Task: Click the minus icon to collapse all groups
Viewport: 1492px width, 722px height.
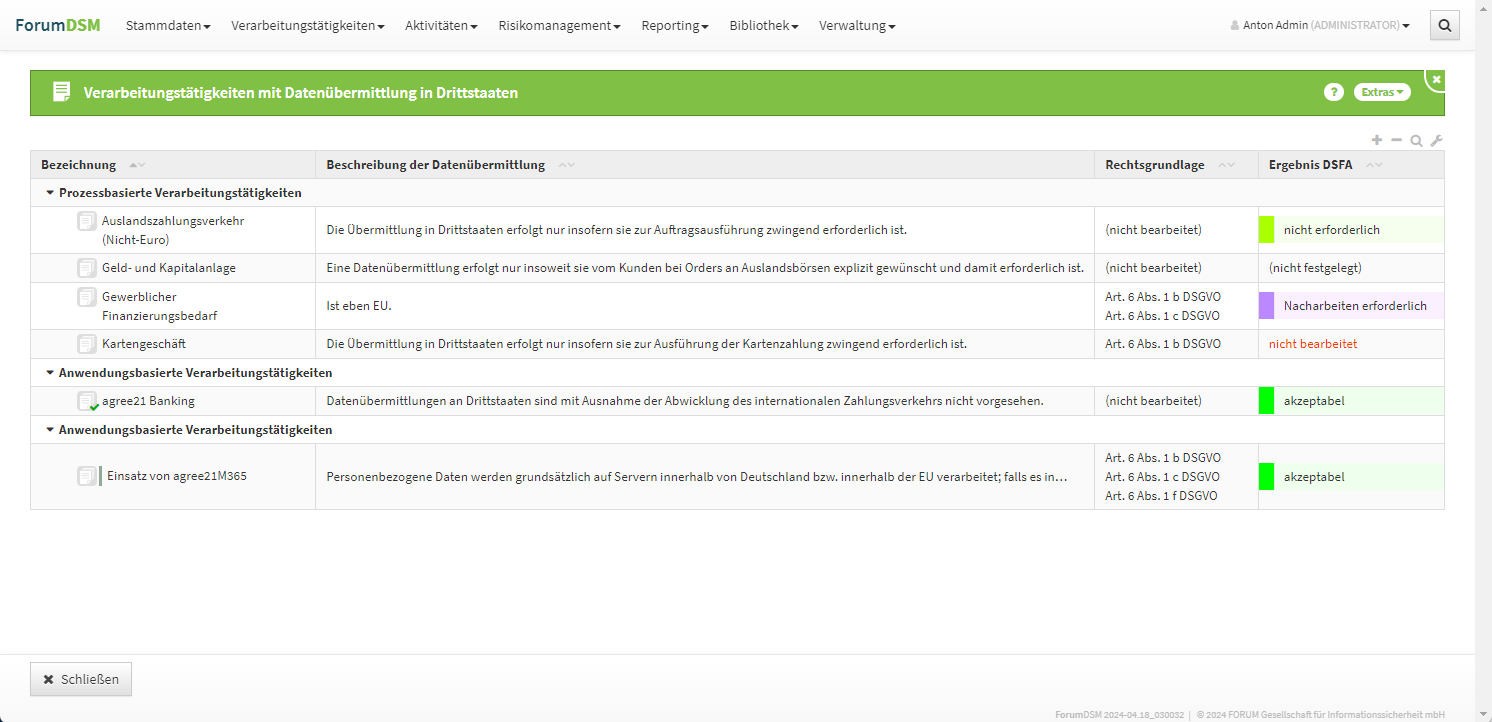Action: click(x=1397, y=140)
